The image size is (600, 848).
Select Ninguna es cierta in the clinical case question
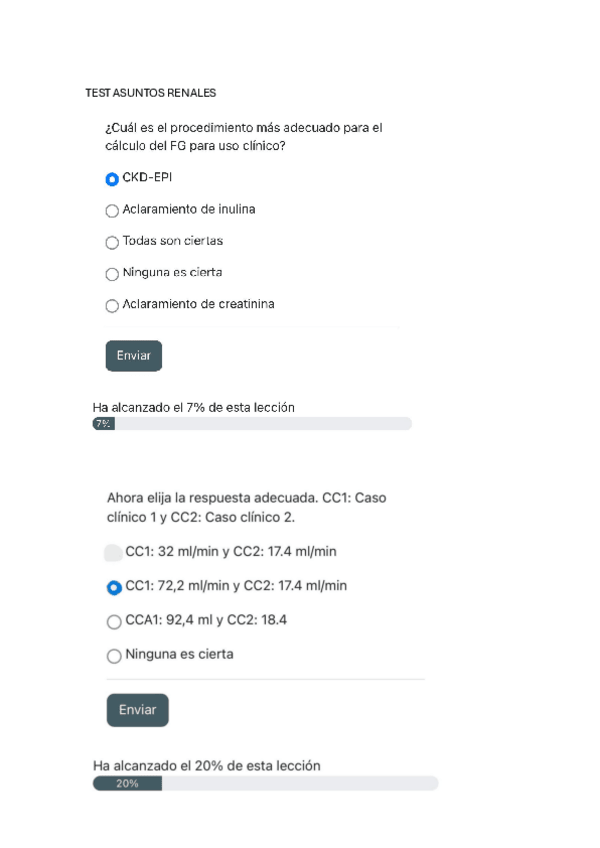[x=114, y=656]
